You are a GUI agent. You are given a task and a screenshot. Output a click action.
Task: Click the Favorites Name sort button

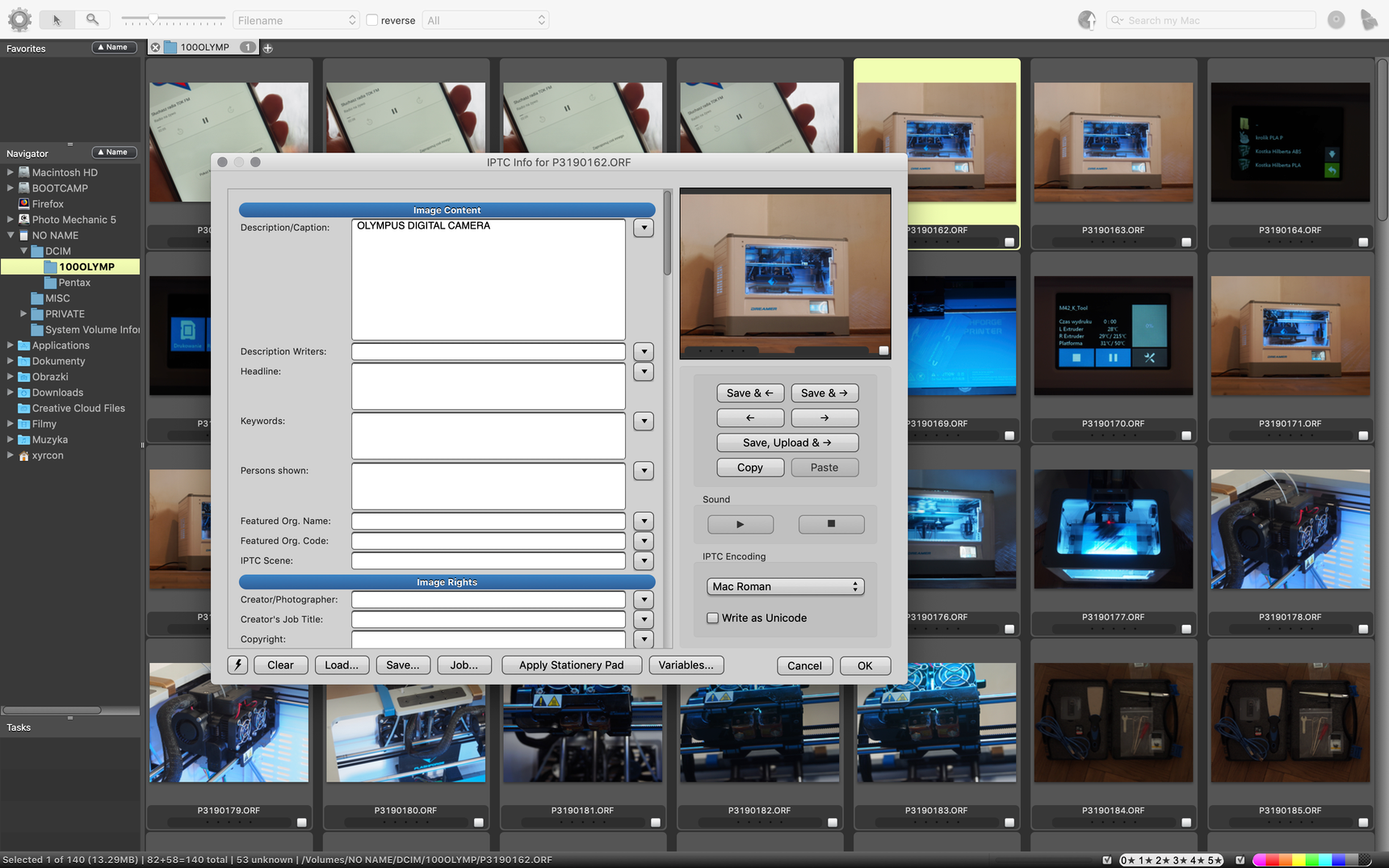click(114, 48)
